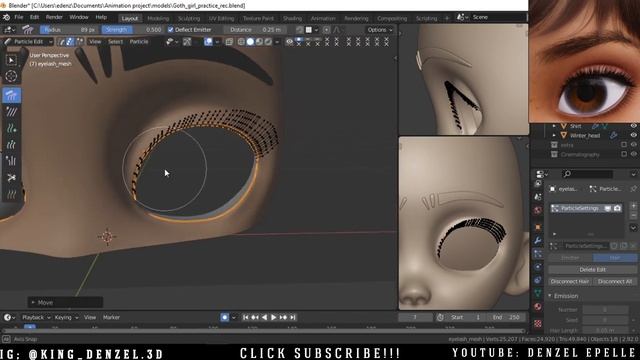The height and width of the screenshot is (360, 640).
Task: Toggle the Deflect Emitter checkbox
Action: pos(171,30)
